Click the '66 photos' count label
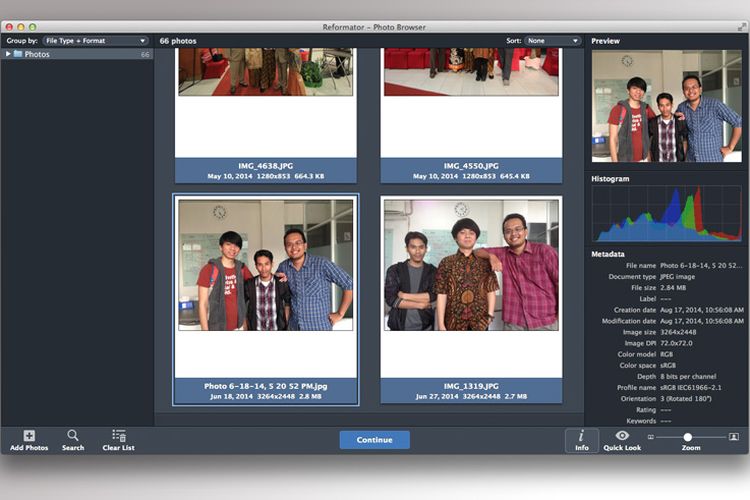Screen dimensions: 750x500 click(x=178, y=41)
